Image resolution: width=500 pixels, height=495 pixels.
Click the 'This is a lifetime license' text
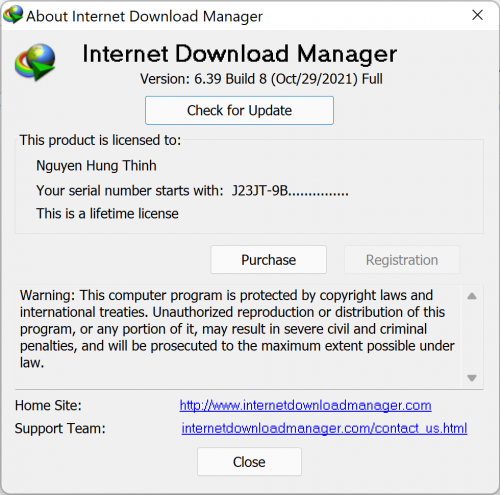click(107, 214)
